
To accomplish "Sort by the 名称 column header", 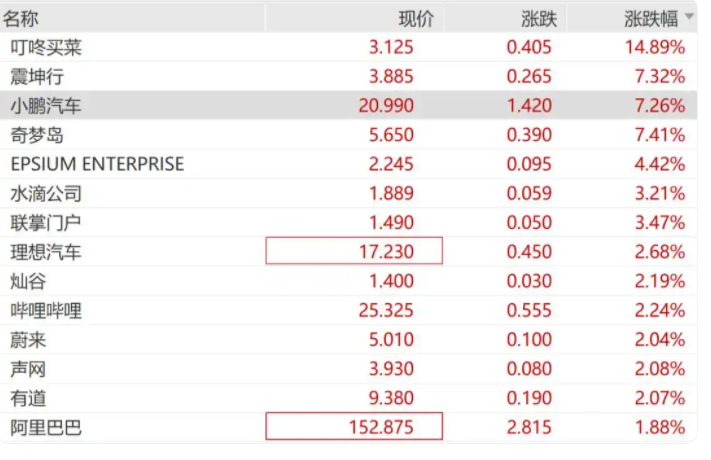I will coord(21,17).
